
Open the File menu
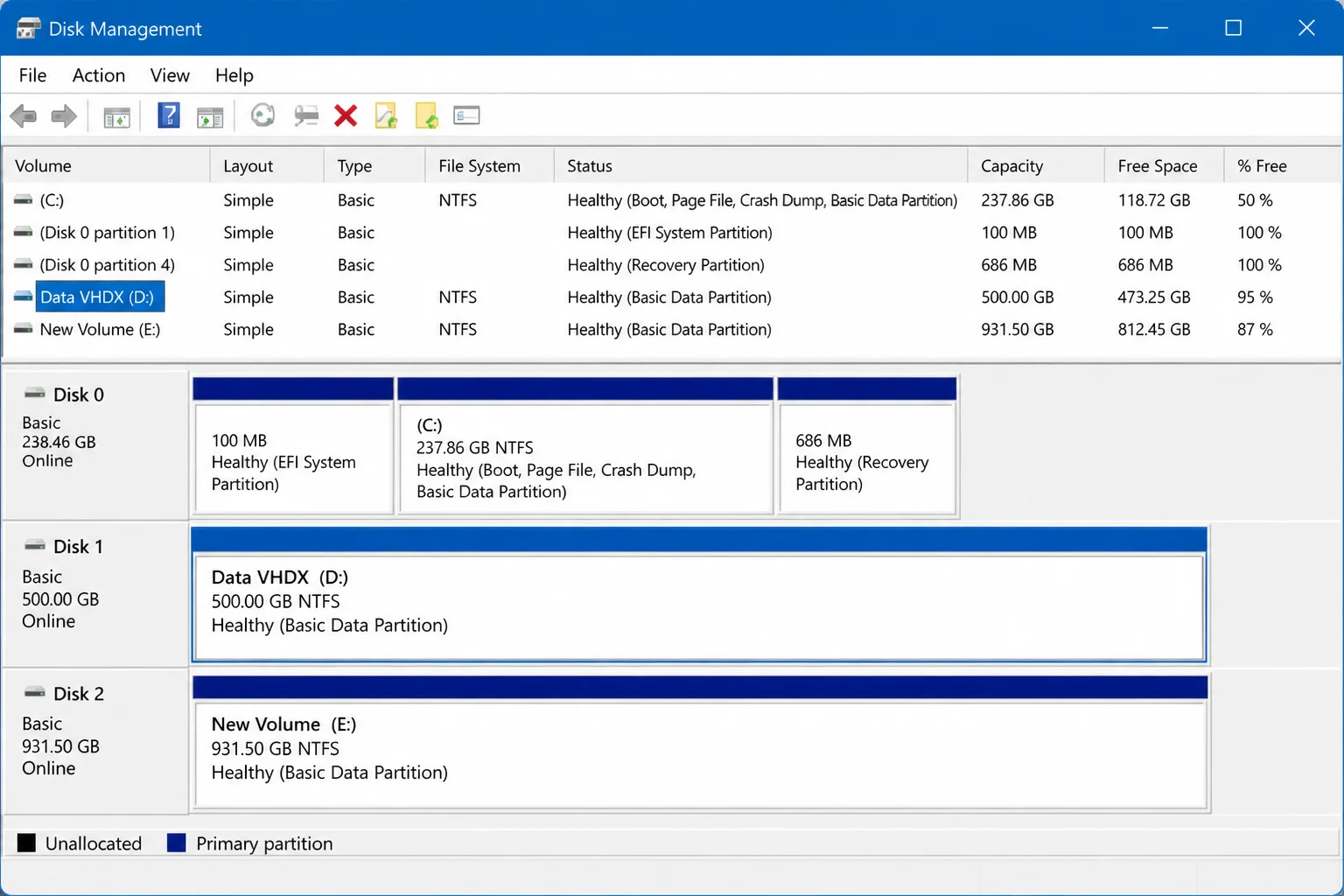point(32,75)
